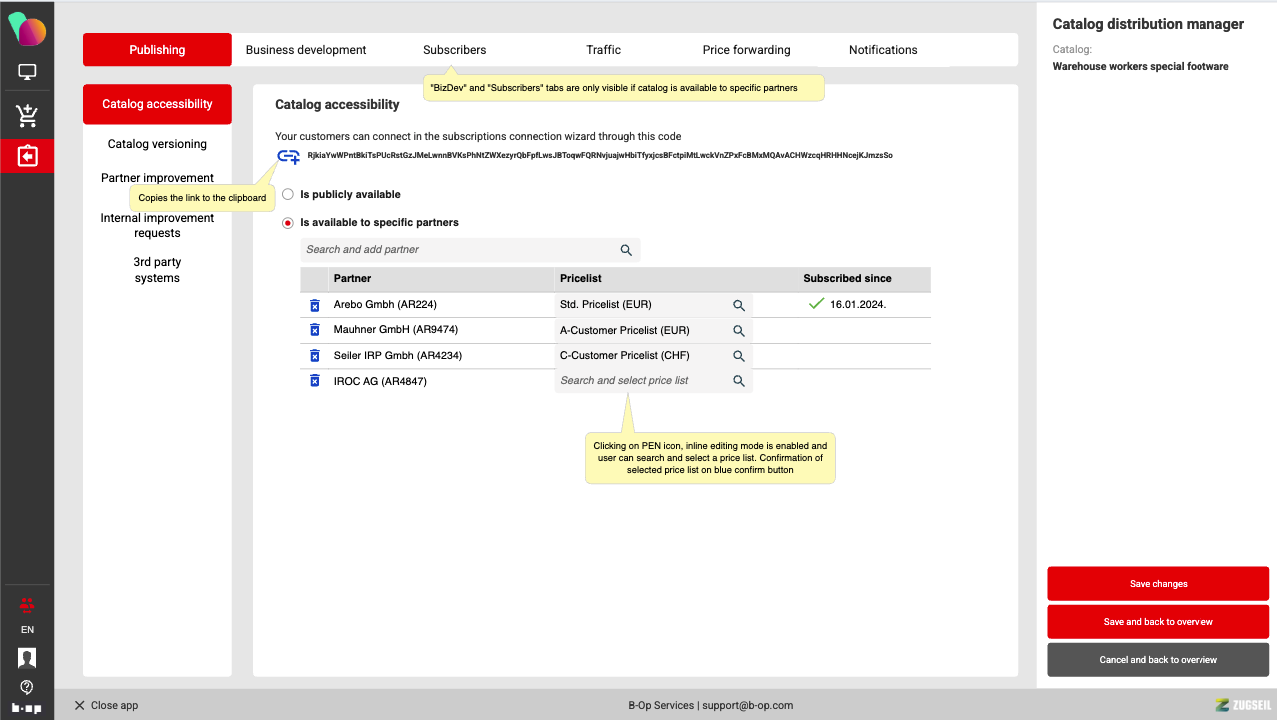Open the A-Customer Pricelist (EUR) search selector
The height and width of the screenshot is (720, 1277).
tap(739, 331)
